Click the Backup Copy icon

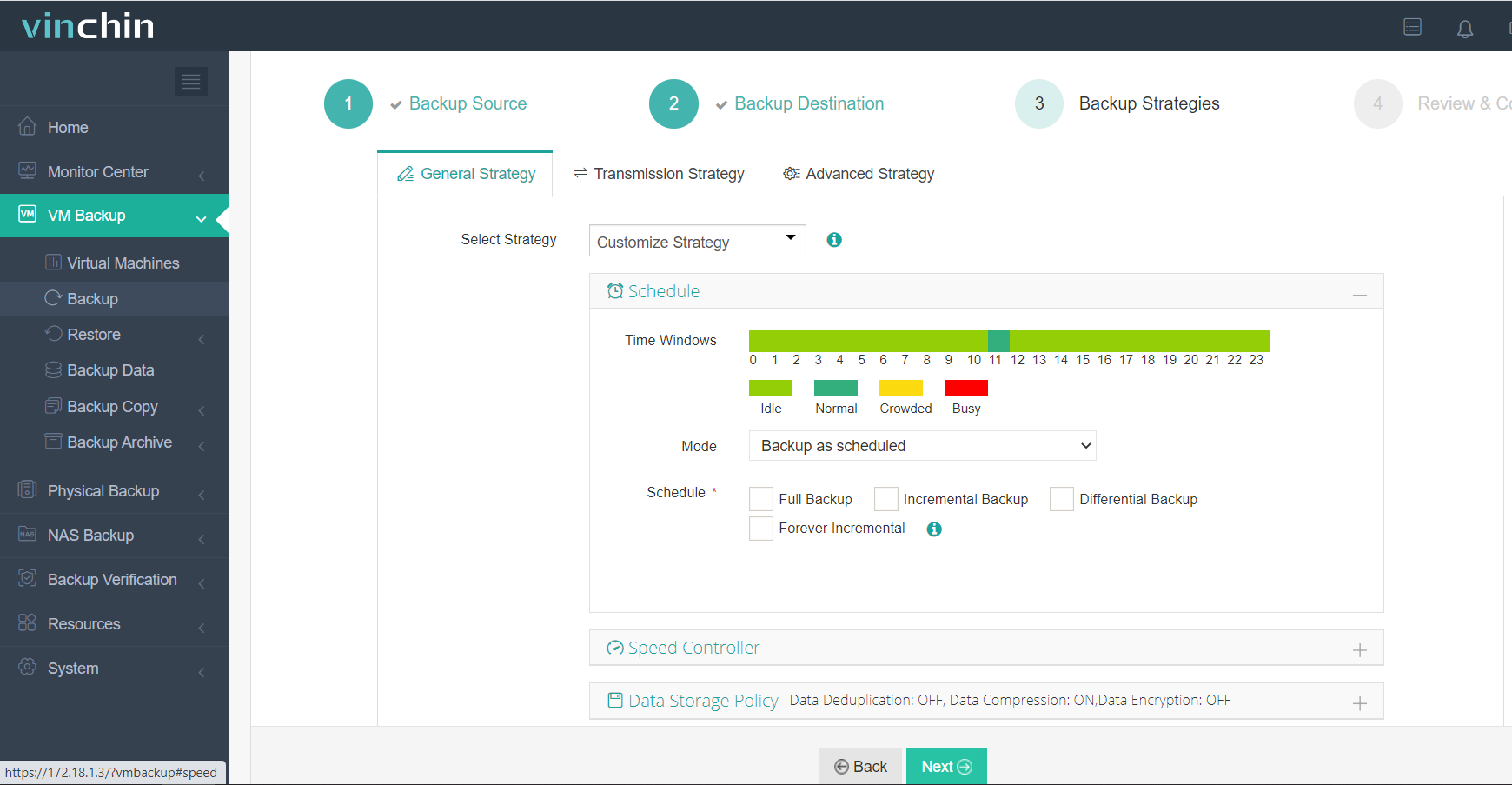(x=53, y=405)
